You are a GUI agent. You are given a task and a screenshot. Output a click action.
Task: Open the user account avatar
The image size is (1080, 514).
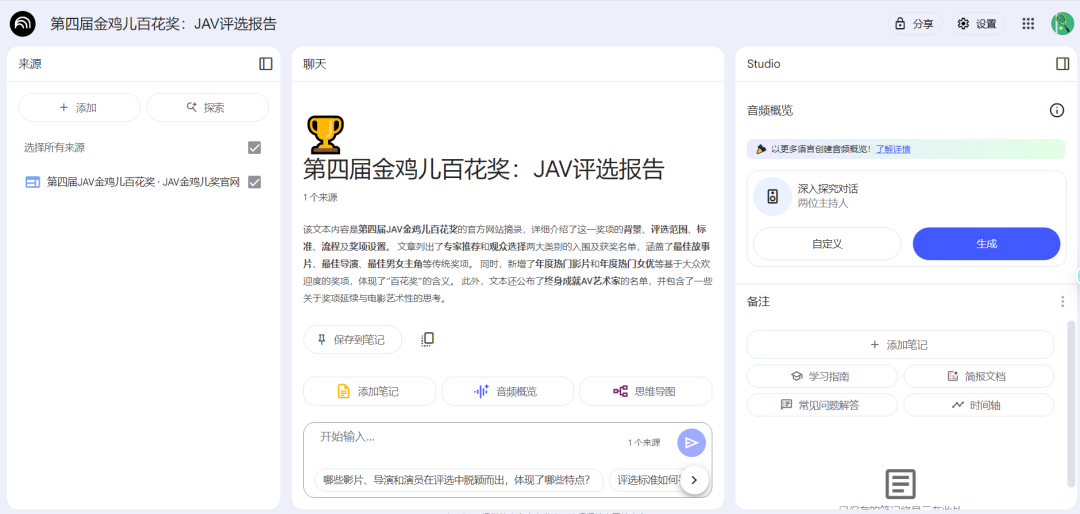coord(1062,23)
